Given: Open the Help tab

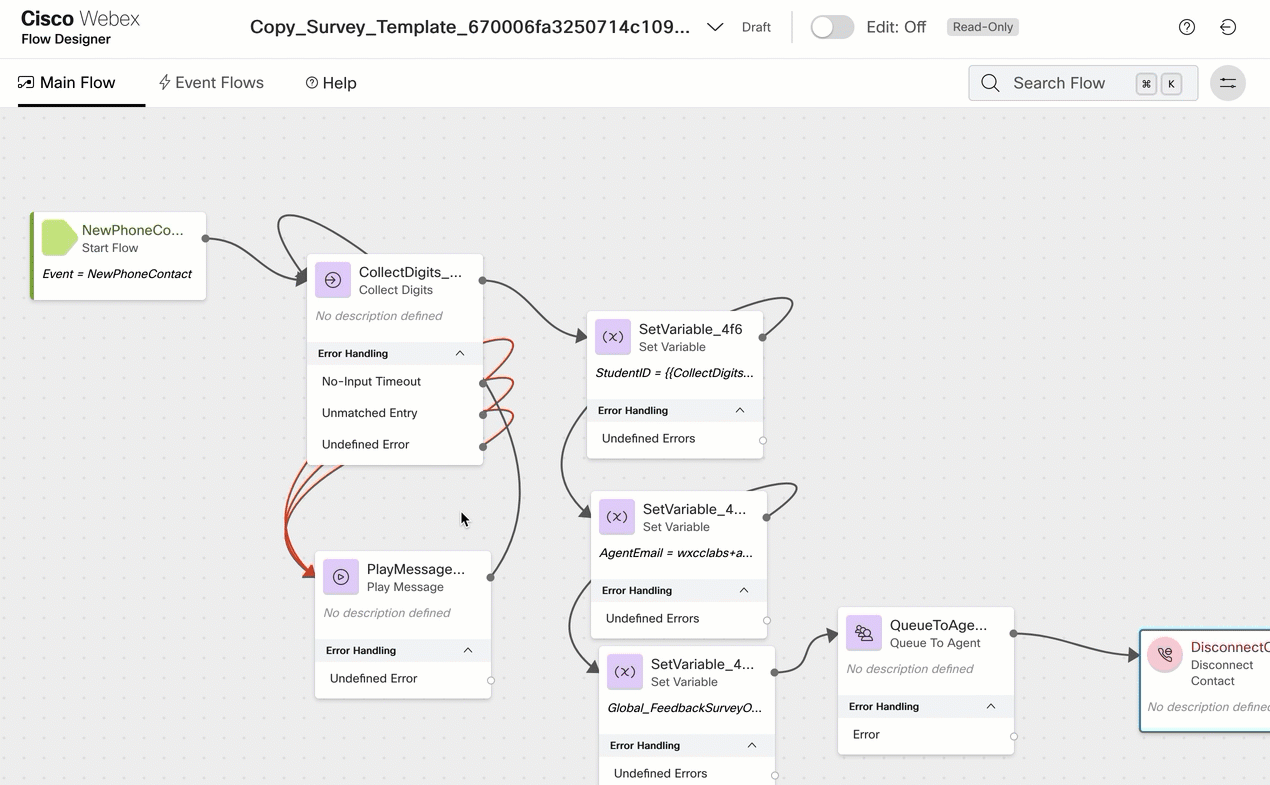Looking at the screenshot, I should pyautogui.click(x=331, y=83).
